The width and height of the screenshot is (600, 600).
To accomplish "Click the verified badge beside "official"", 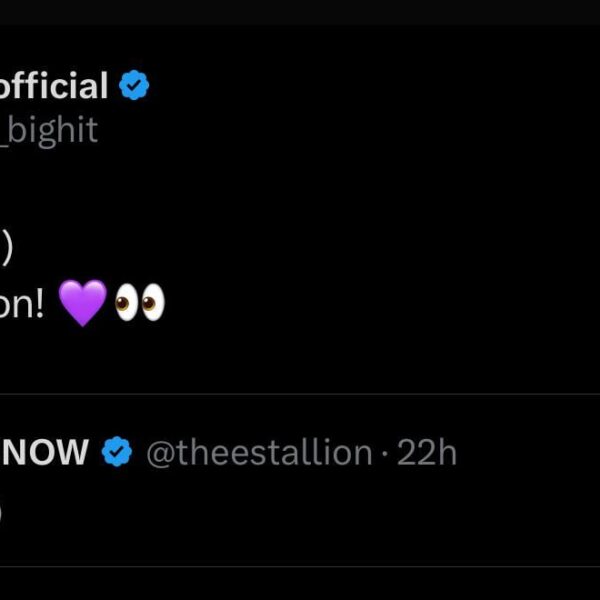I will point(134,87).
